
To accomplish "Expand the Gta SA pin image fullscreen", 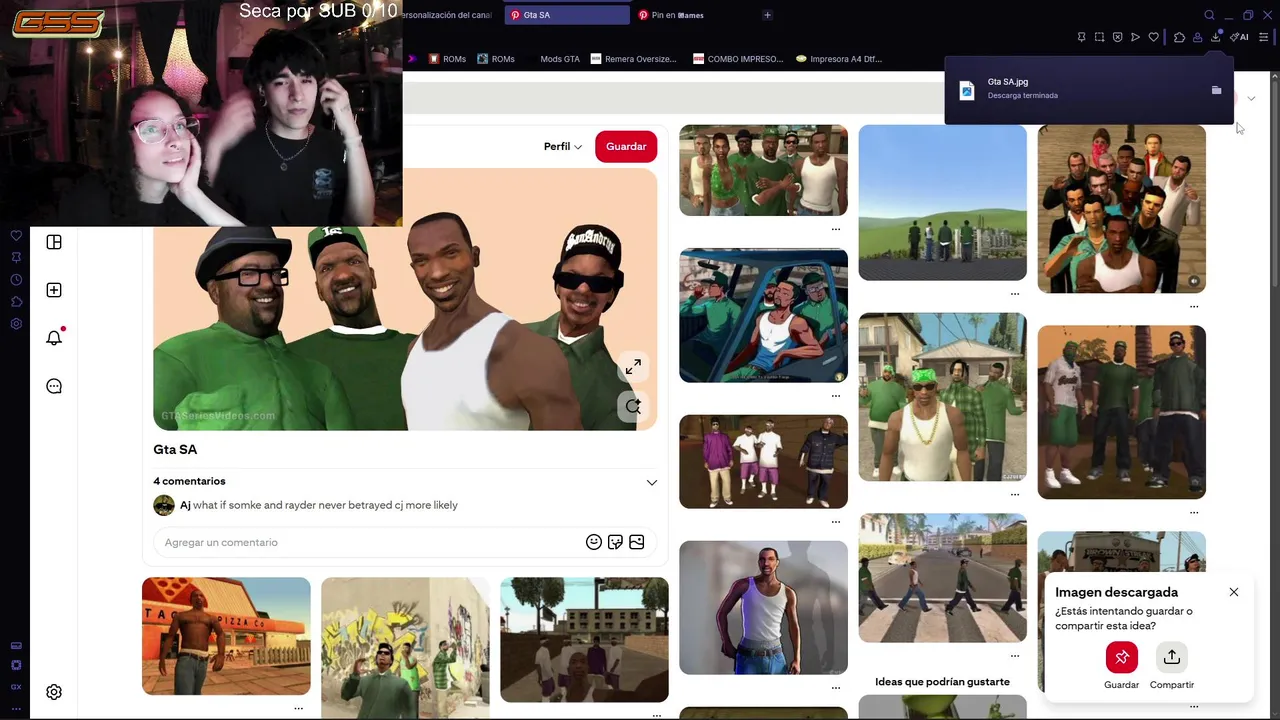I will [x=633, y=368].
